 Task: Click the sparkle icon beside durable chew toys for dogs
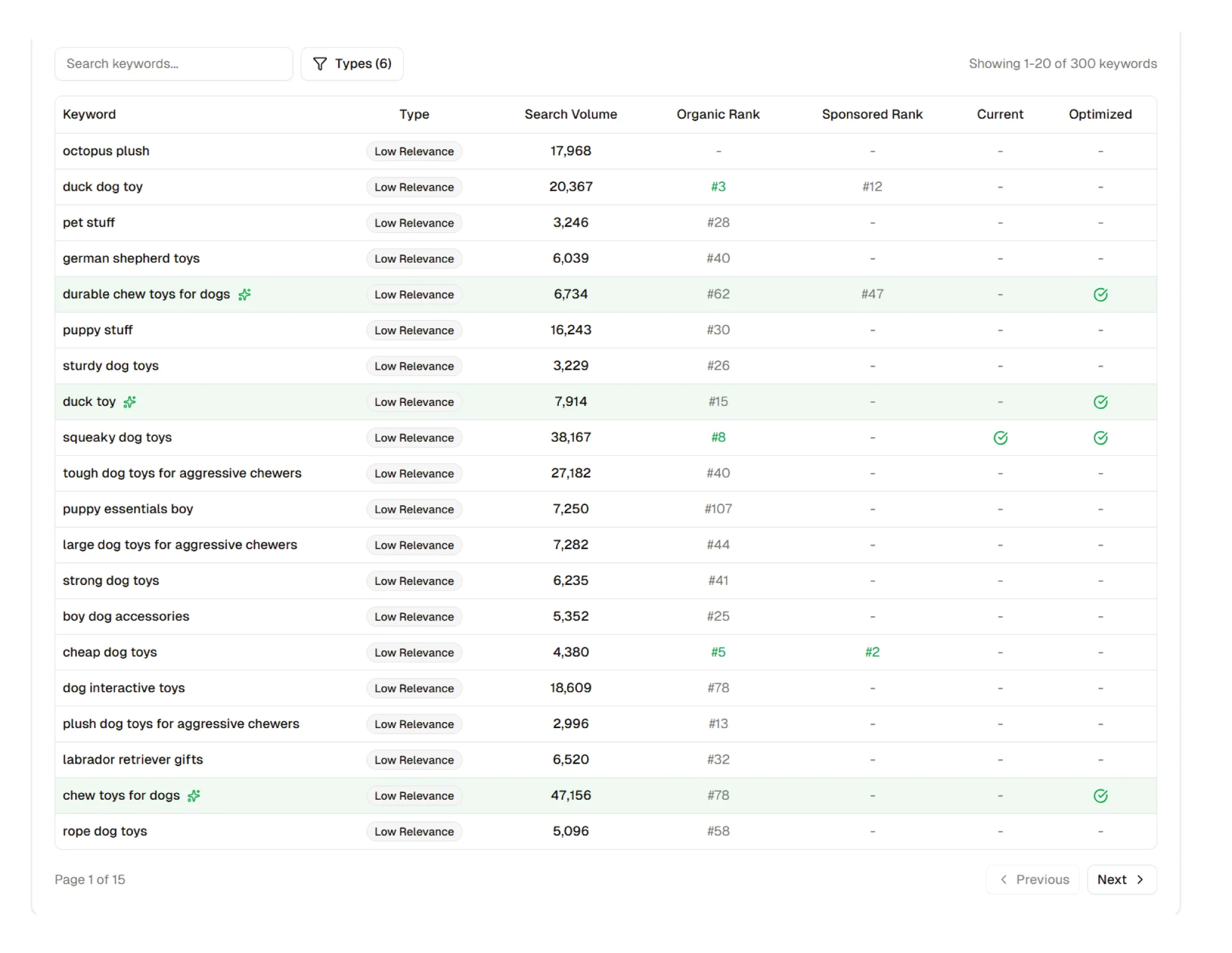(x=244, y=295)
